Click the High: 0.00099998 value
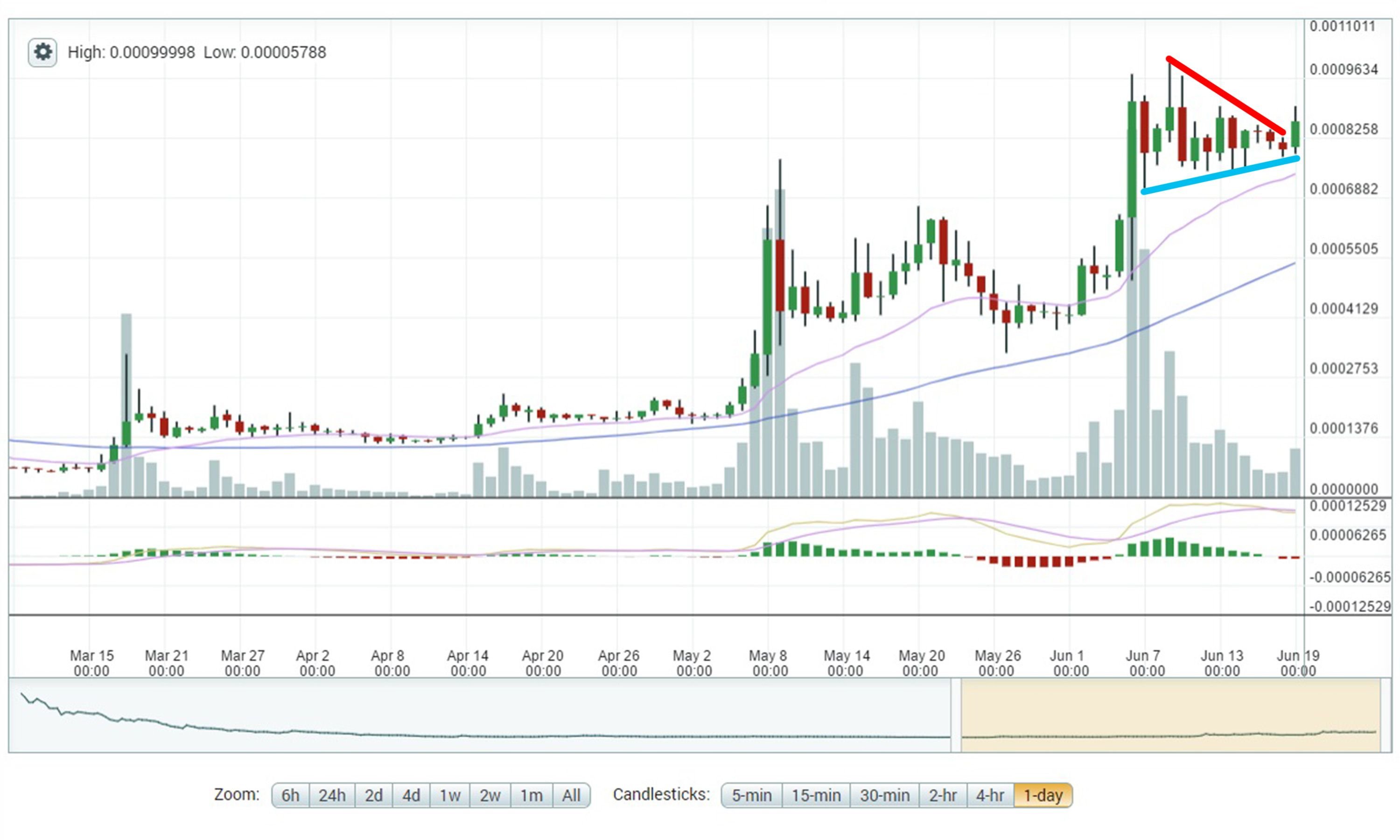Viewport: 1400px width, 840px height. [x=131, y=53]
